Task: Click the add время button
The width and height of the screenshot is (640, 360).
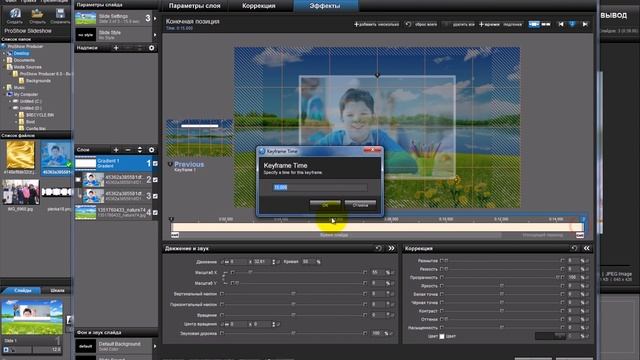Action: [489, 24]
